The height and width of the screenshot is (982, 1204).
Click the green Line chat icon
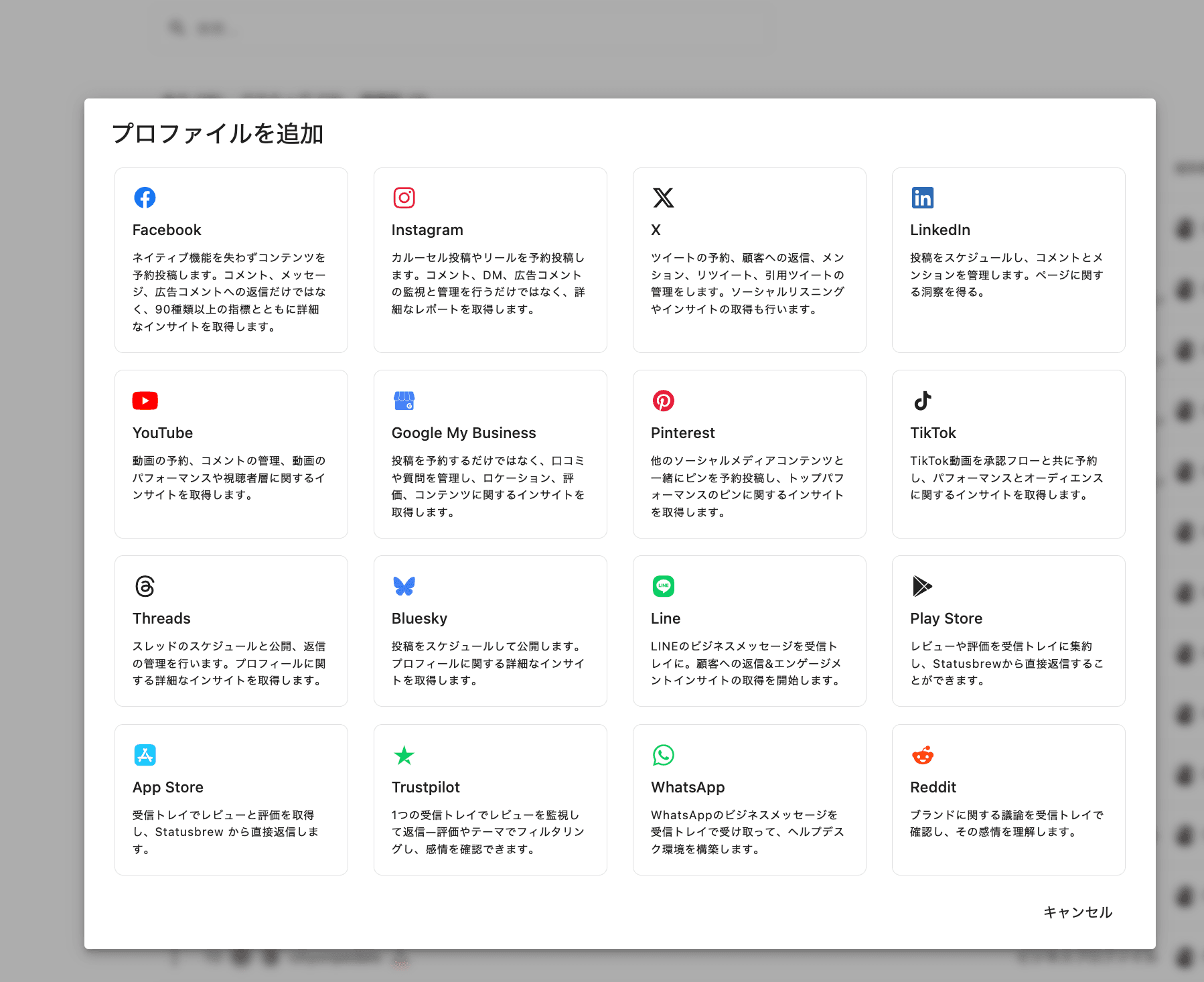pos(663,586)
